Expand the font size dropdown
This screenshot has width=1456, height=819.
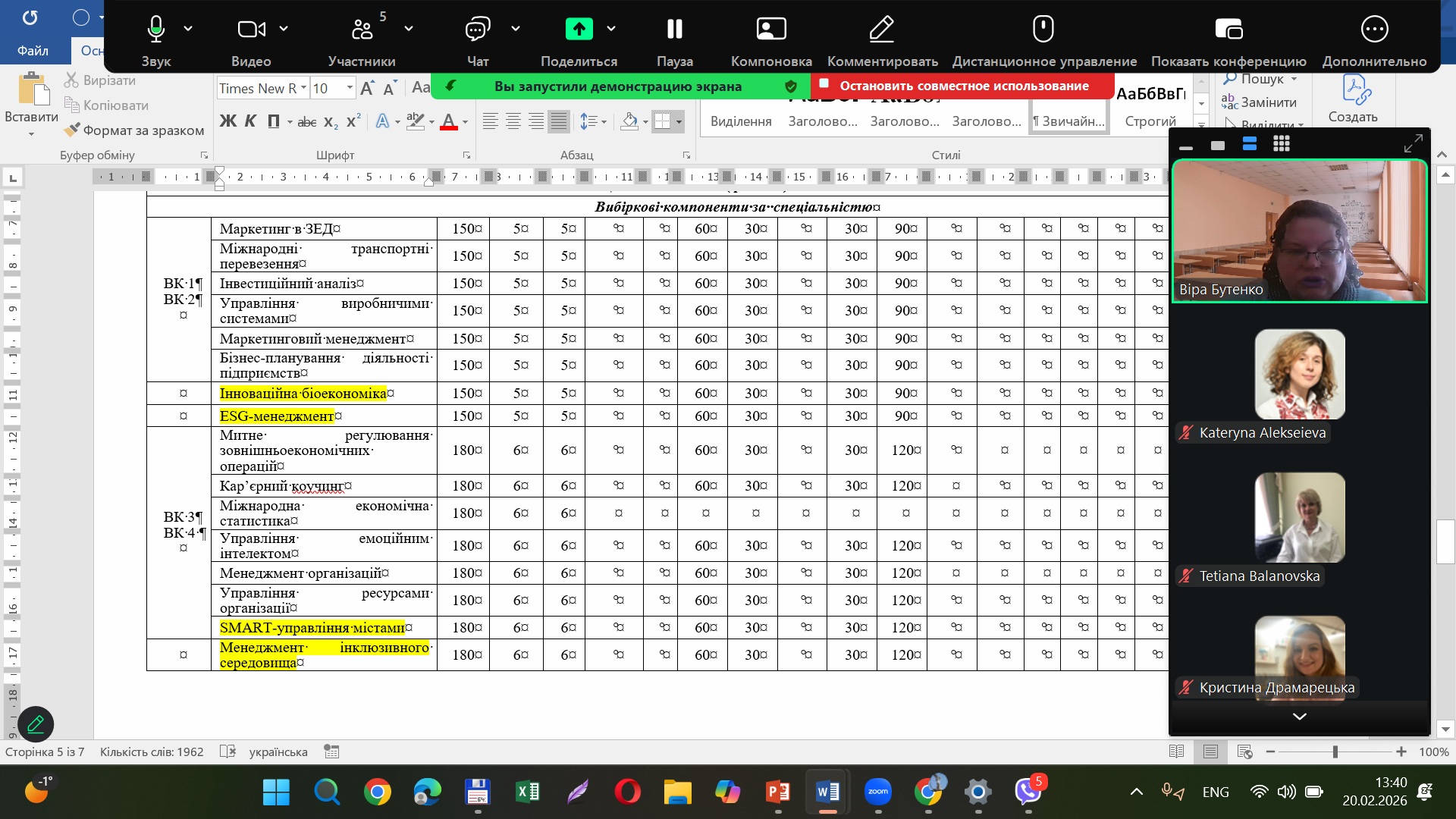(x=350, y=88)
